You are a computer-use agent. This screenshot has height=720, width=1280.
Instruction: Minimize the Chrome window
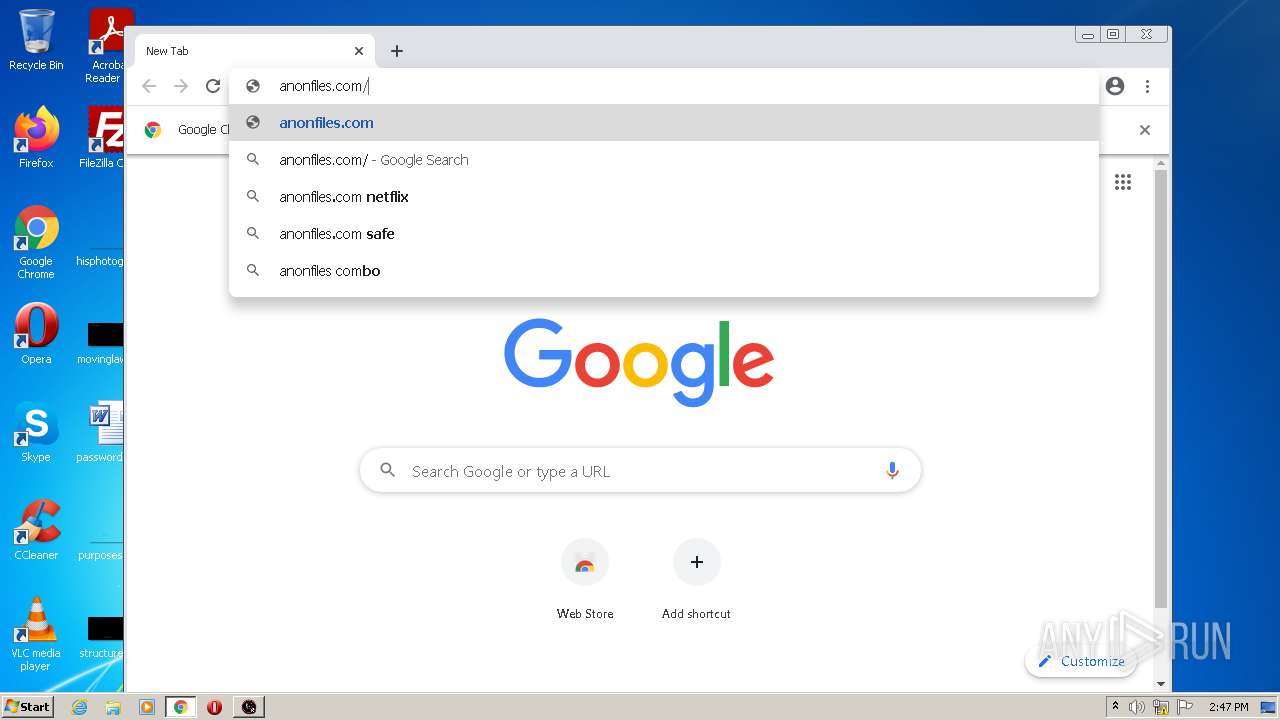[1088, 34]
